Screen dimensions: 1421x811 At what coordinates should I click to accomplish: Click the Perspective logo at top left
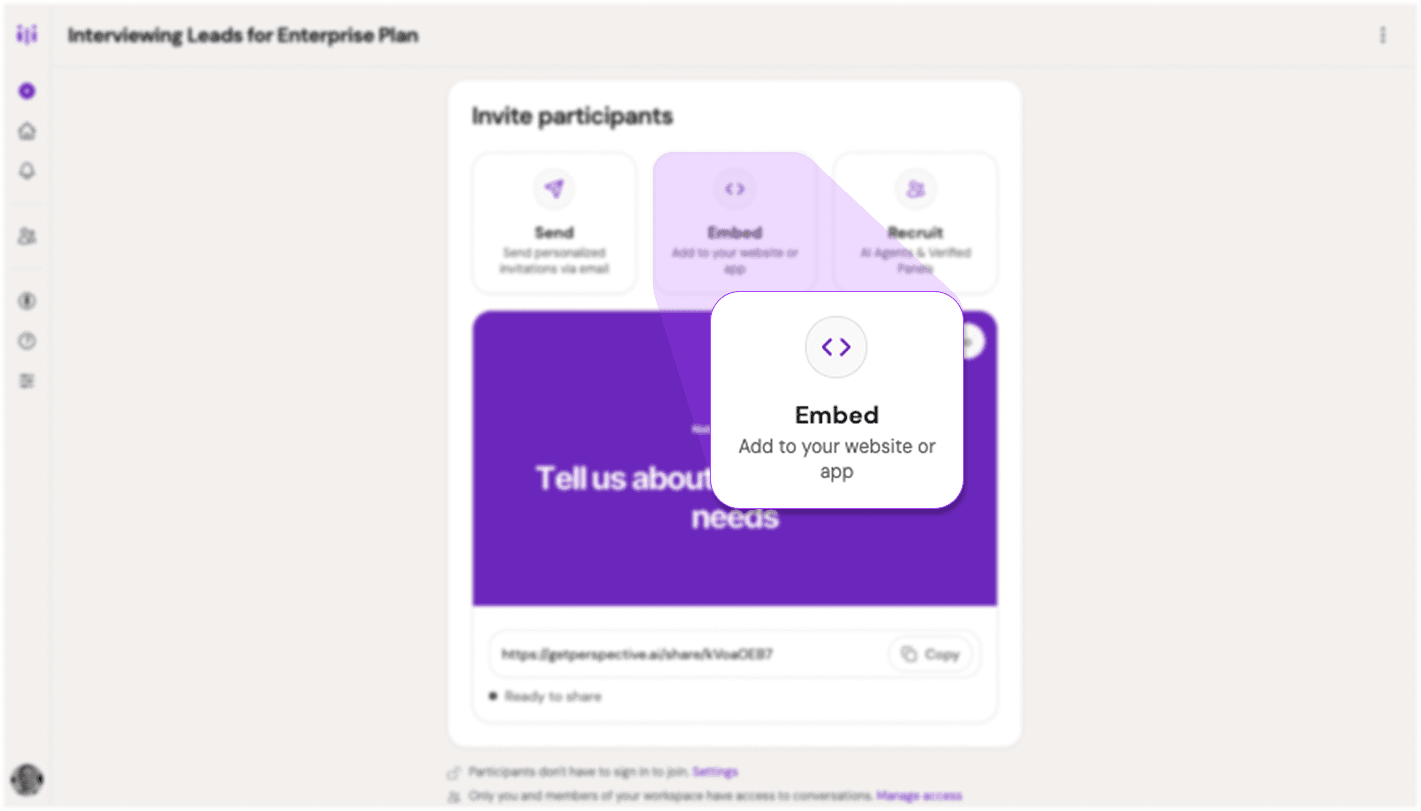coord(26,34)
